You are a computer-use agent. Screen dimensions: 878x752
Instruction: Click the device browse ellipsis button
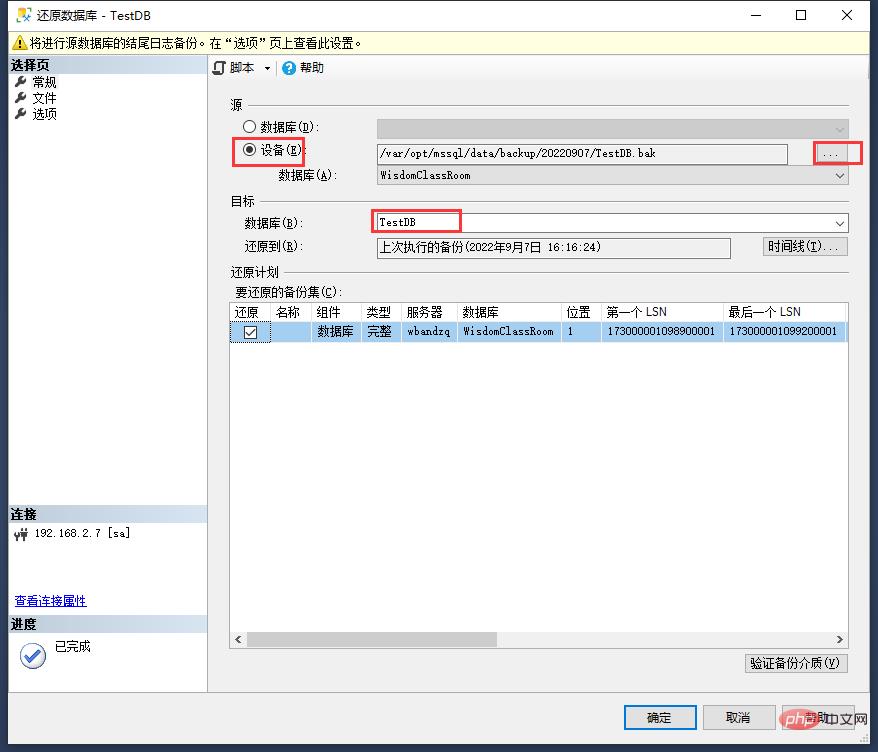829,153
